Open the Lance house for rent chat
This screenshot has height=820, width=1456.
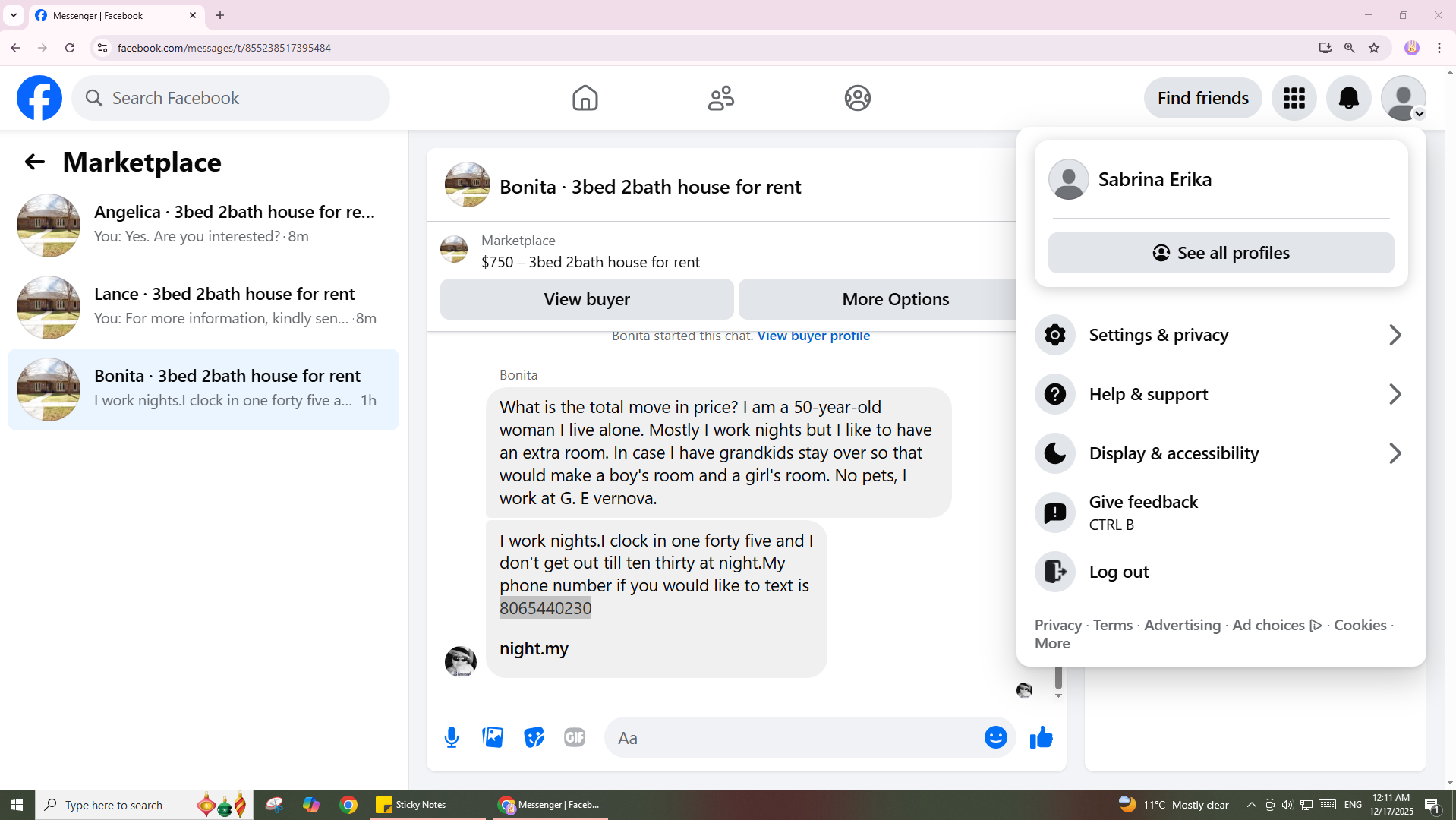click(203, 307)
